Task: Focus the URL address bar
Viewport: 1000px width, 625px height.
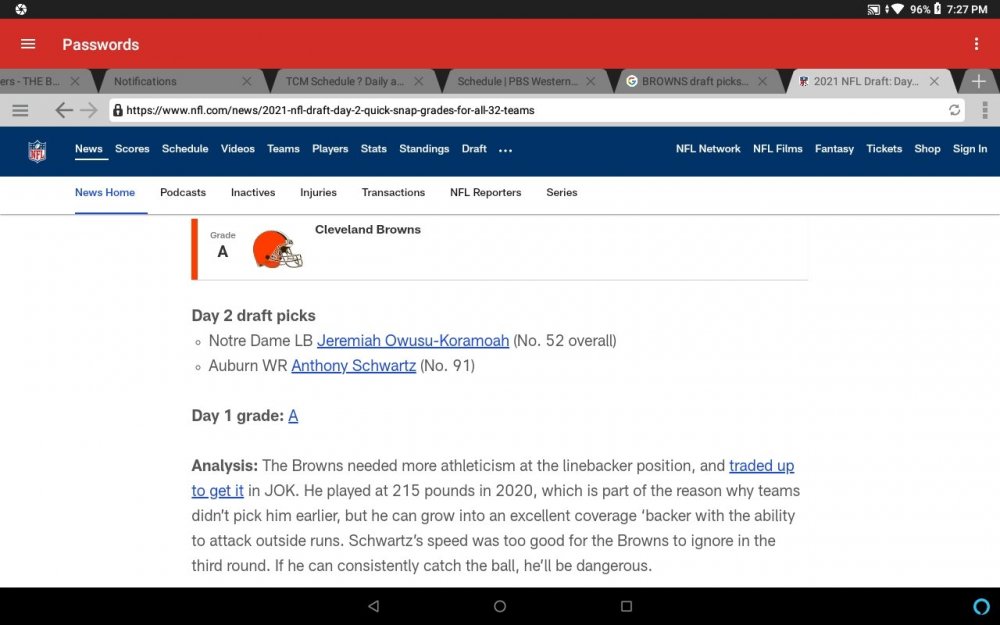Action: (x=537, y=110)
